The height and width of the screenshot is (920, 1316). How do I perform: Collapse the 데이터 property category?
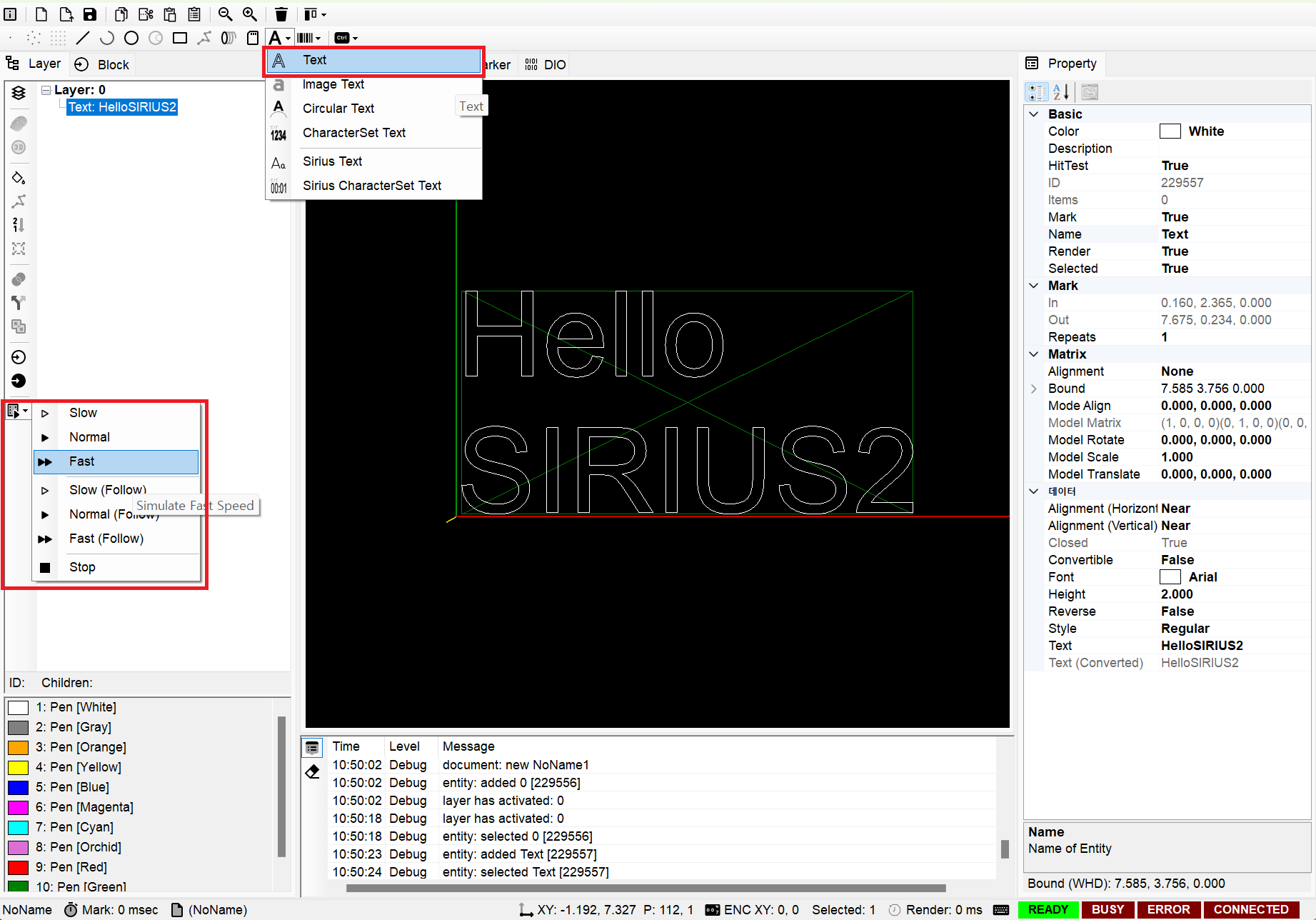point(1033,491)
